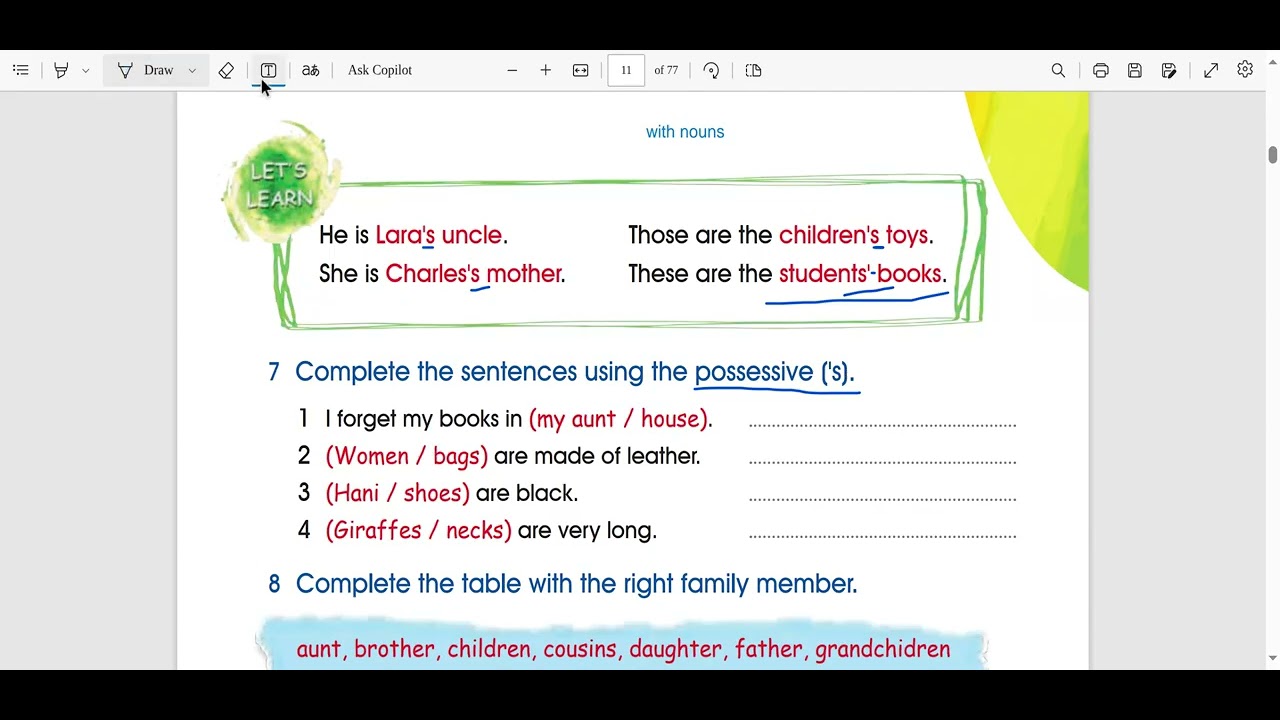
Task: Click '(Giraffes / necks)' text
Action: coord(419,530)
